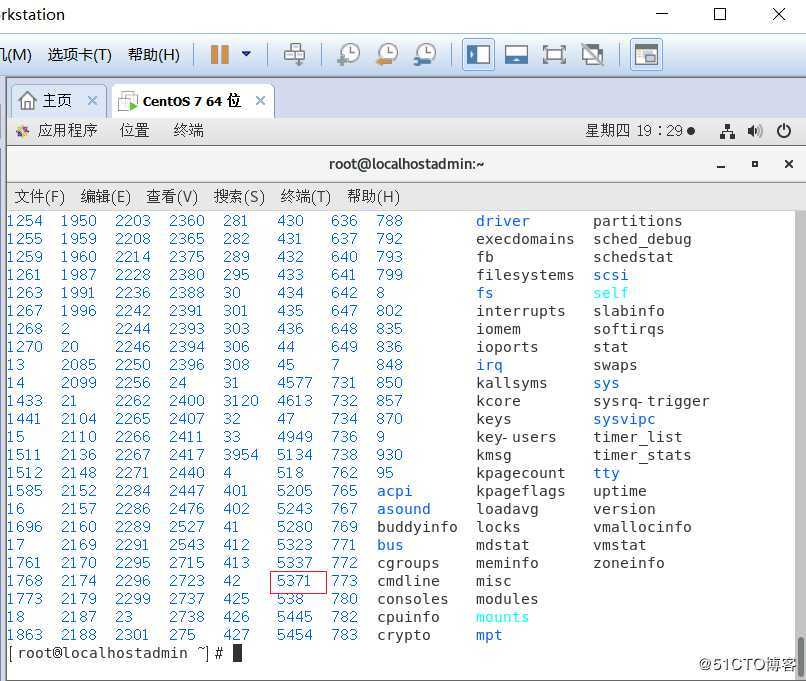The width and height of the screenshot is (806, 681).
Task: Click the cyan 'self' entry
Action: point(611,293)
